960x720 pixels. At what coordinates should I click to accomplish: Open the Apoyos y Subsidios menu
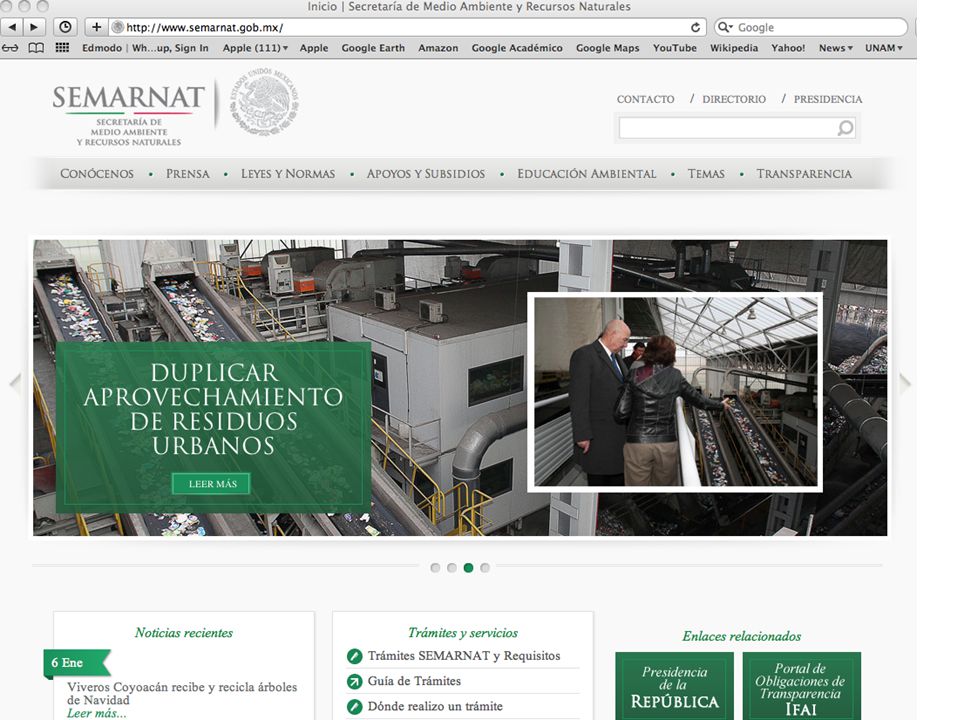point(426,174)
